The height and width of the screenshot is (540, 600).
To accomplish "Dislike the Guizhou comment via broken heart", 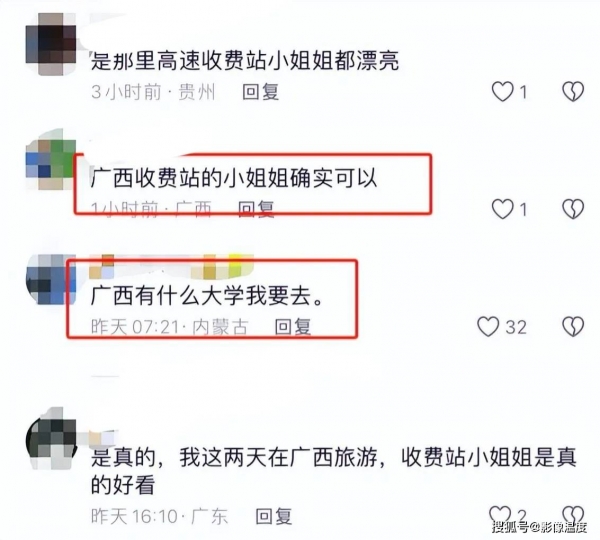I will [573, 92].
